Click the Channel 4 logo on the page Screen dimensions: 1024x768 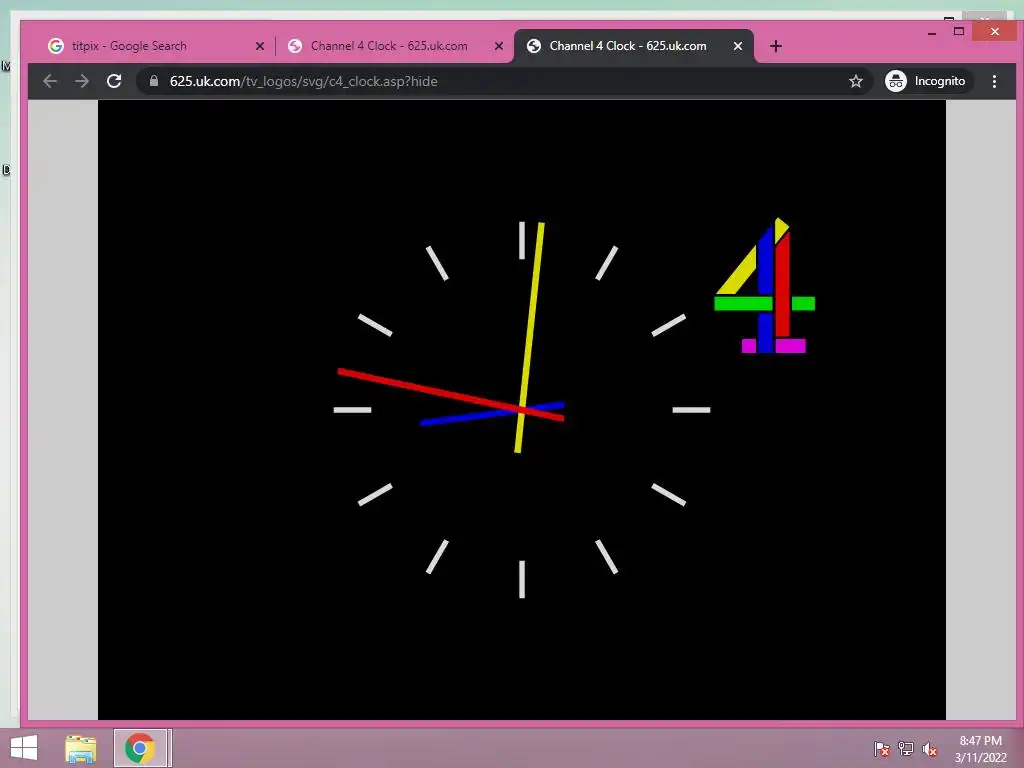tap(765, 285)
